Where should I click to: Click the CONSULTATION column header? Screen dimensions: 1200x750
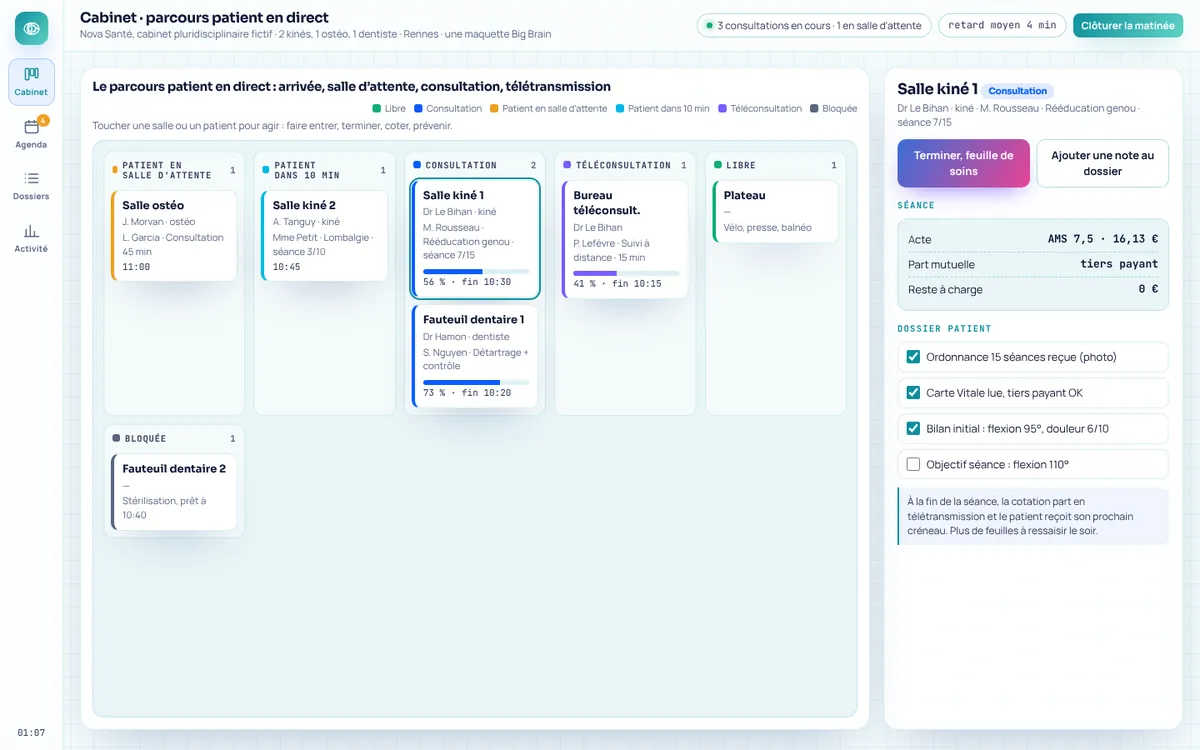(x=475, y=165)
